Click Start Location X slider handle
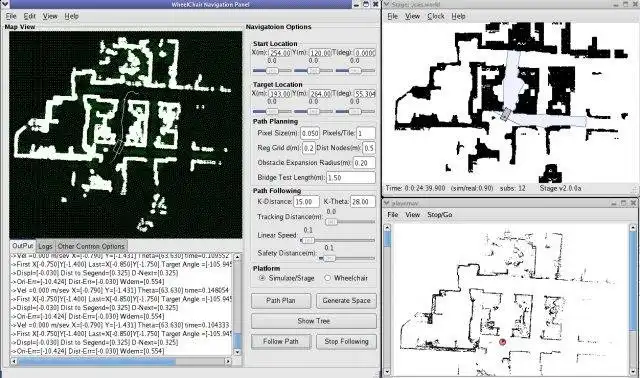The width and height of the screenshot is (640, 378). point(272,71)
